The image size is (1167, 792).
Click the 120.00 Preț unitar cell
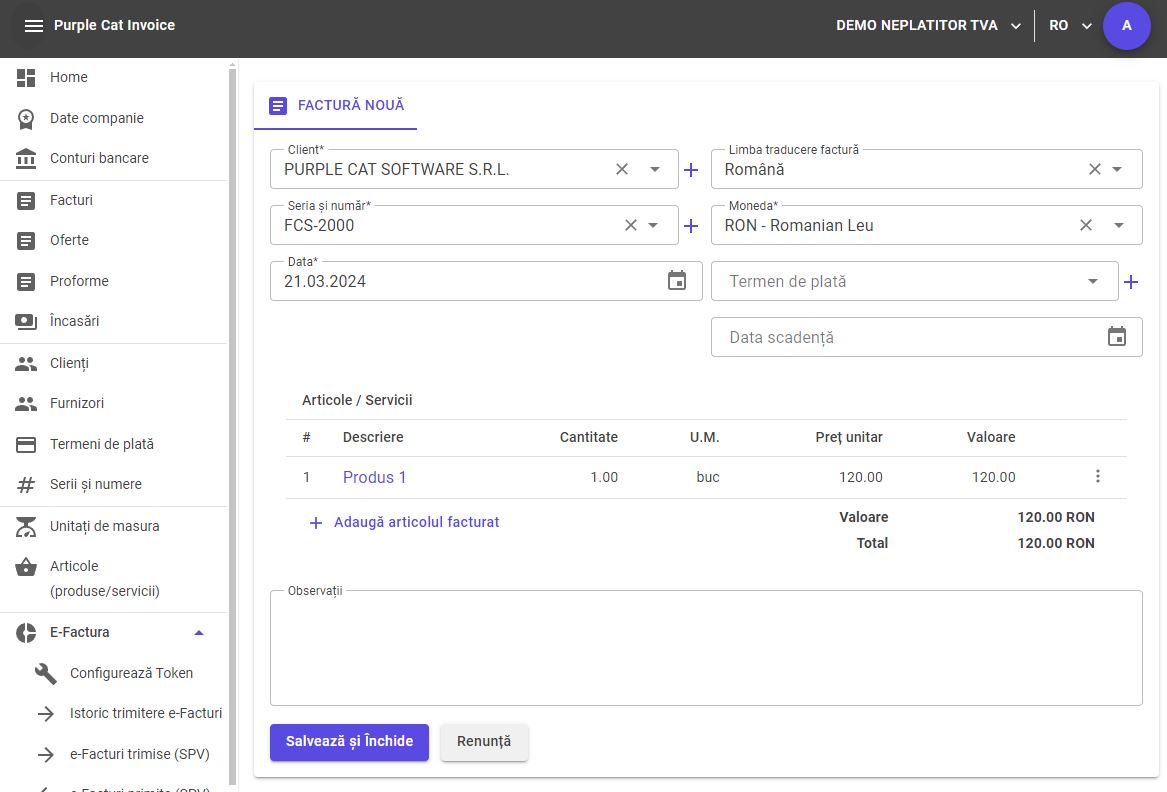(x=860, y=477)
